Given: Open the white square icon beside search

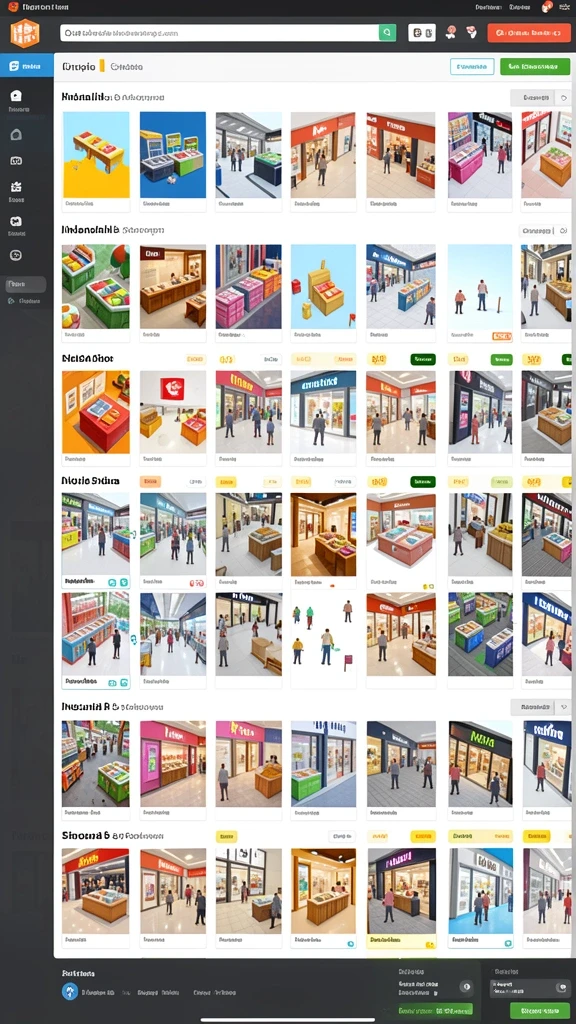Looking at the screenshot, I should pos(422,32).
